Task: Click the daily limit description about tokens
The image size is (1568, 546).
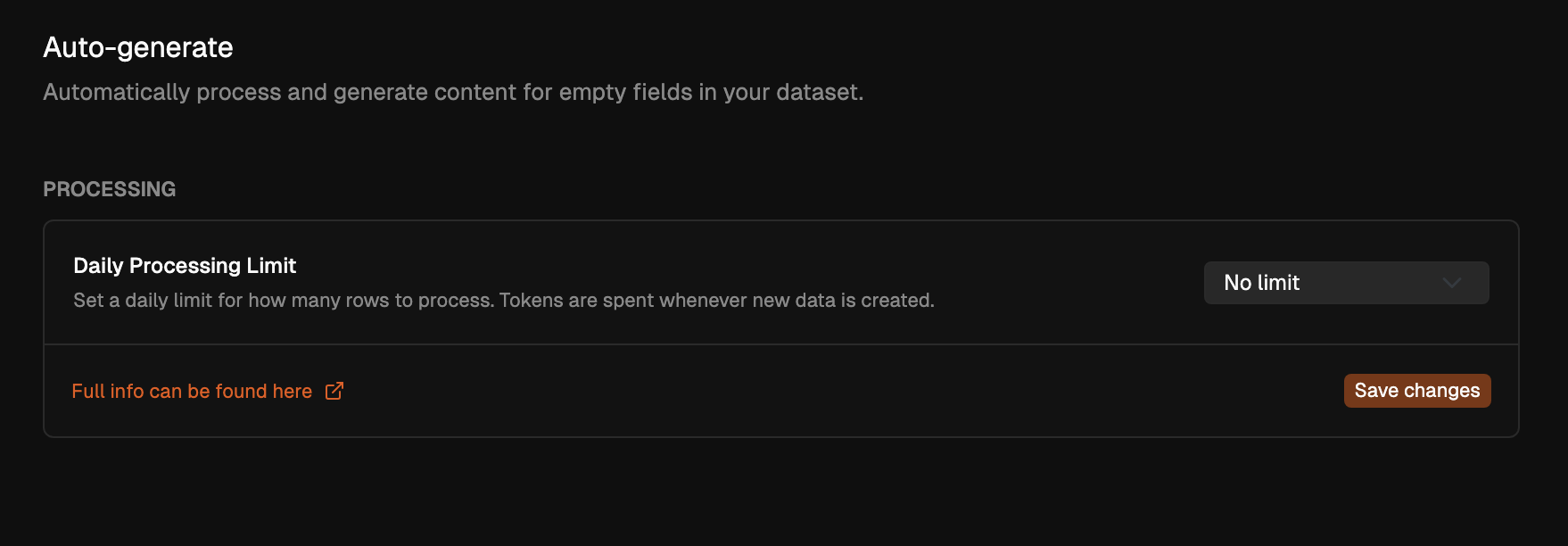Action: tap(504, 301)
